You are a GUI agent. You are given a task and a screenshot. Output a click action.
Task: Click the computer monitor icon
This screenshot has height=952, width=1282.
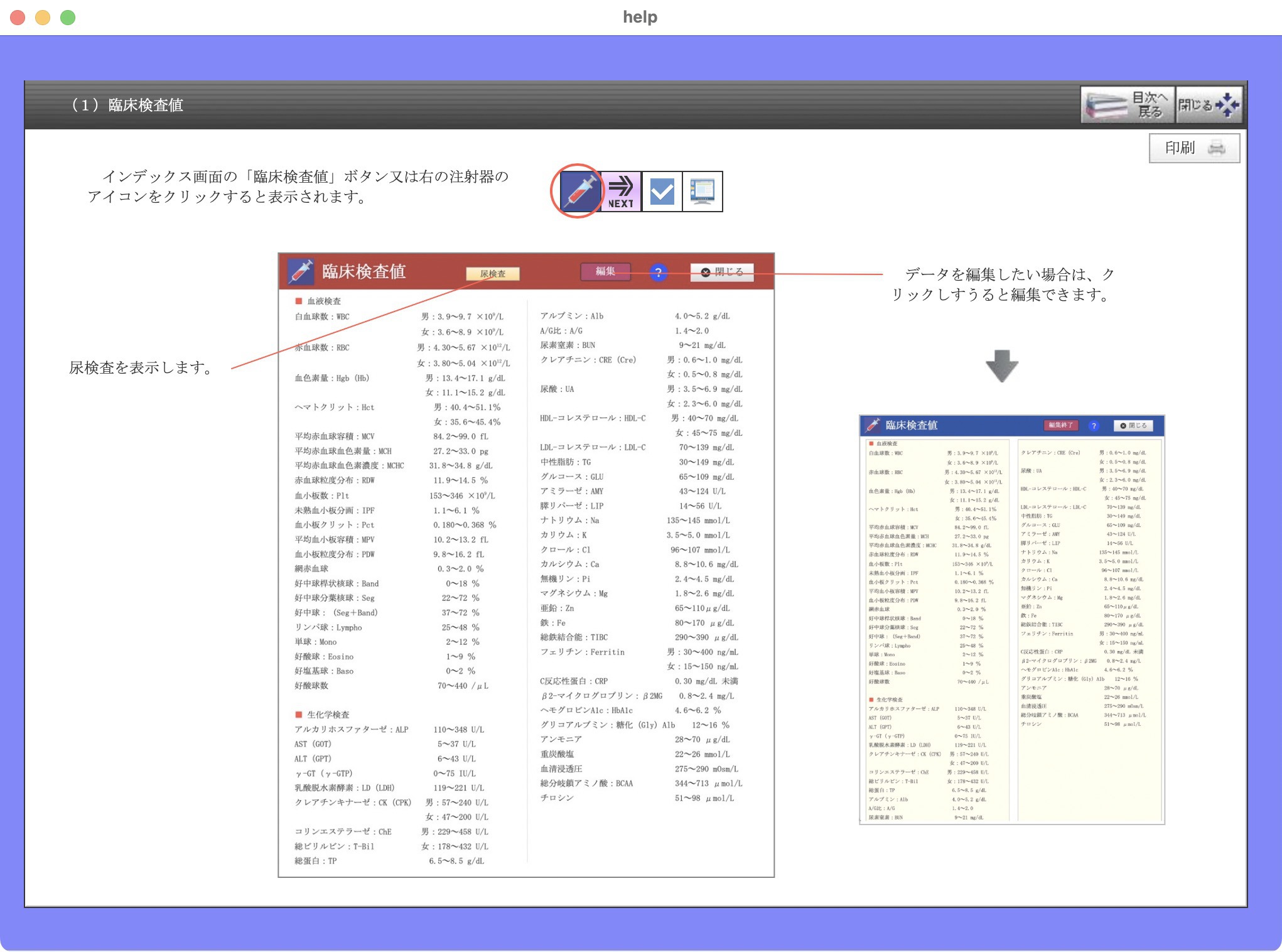[x=702, y=191]
